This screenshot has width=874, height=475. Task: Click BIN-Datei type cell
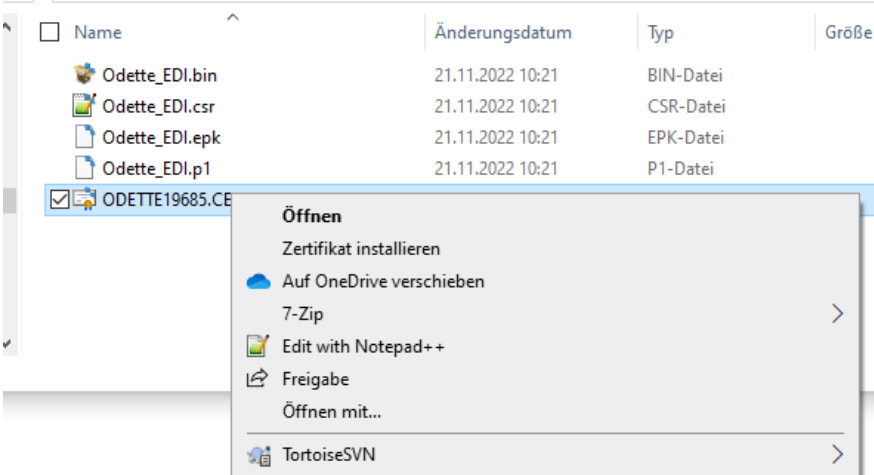pos(685,75)
